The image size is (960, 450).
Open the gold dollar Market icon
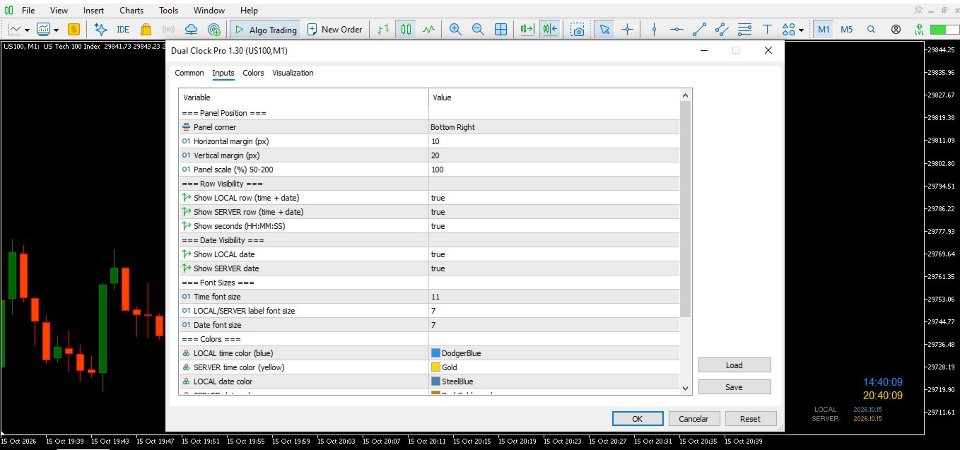(x=74, y=29)
